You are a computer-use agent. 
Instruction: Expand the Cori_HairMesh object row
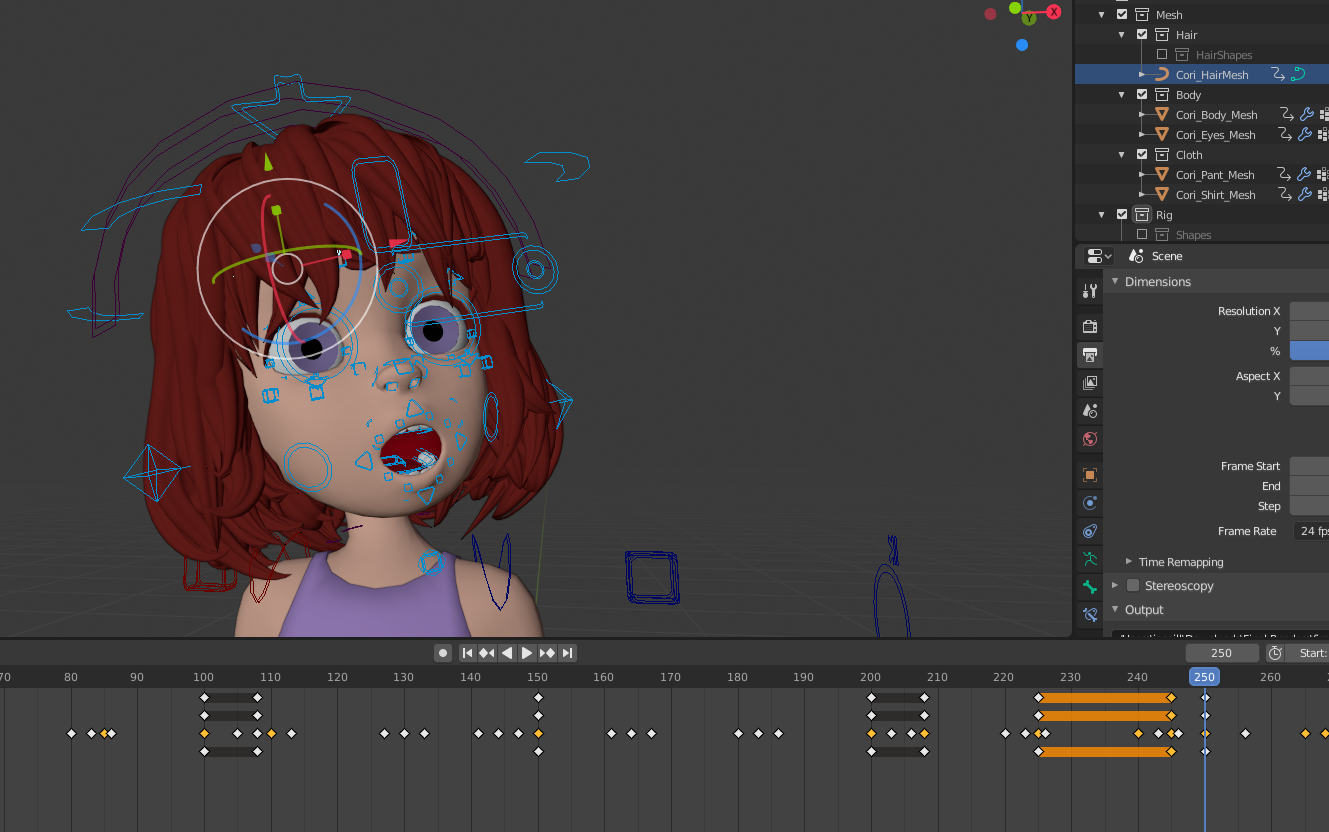[x=1142, y=74]
